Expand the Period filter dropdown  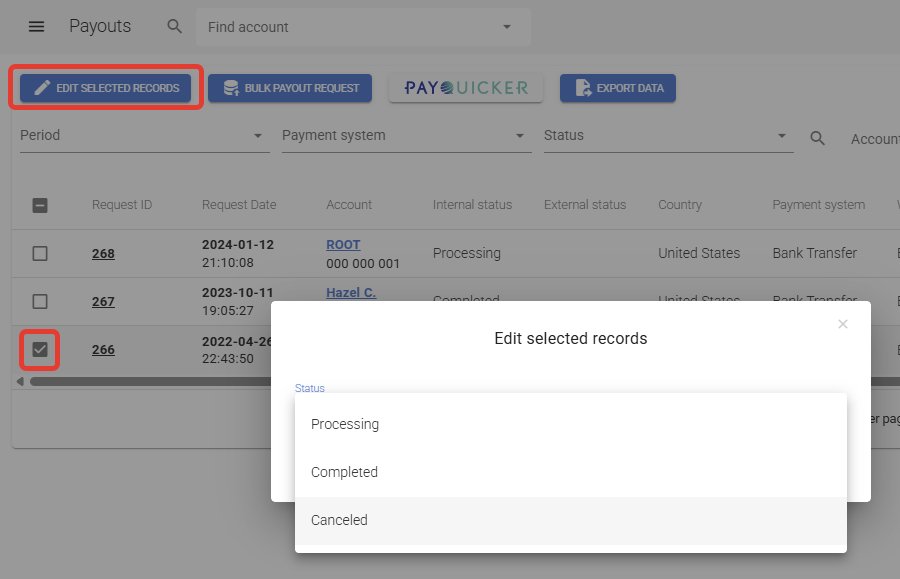(x=144, y=136)
